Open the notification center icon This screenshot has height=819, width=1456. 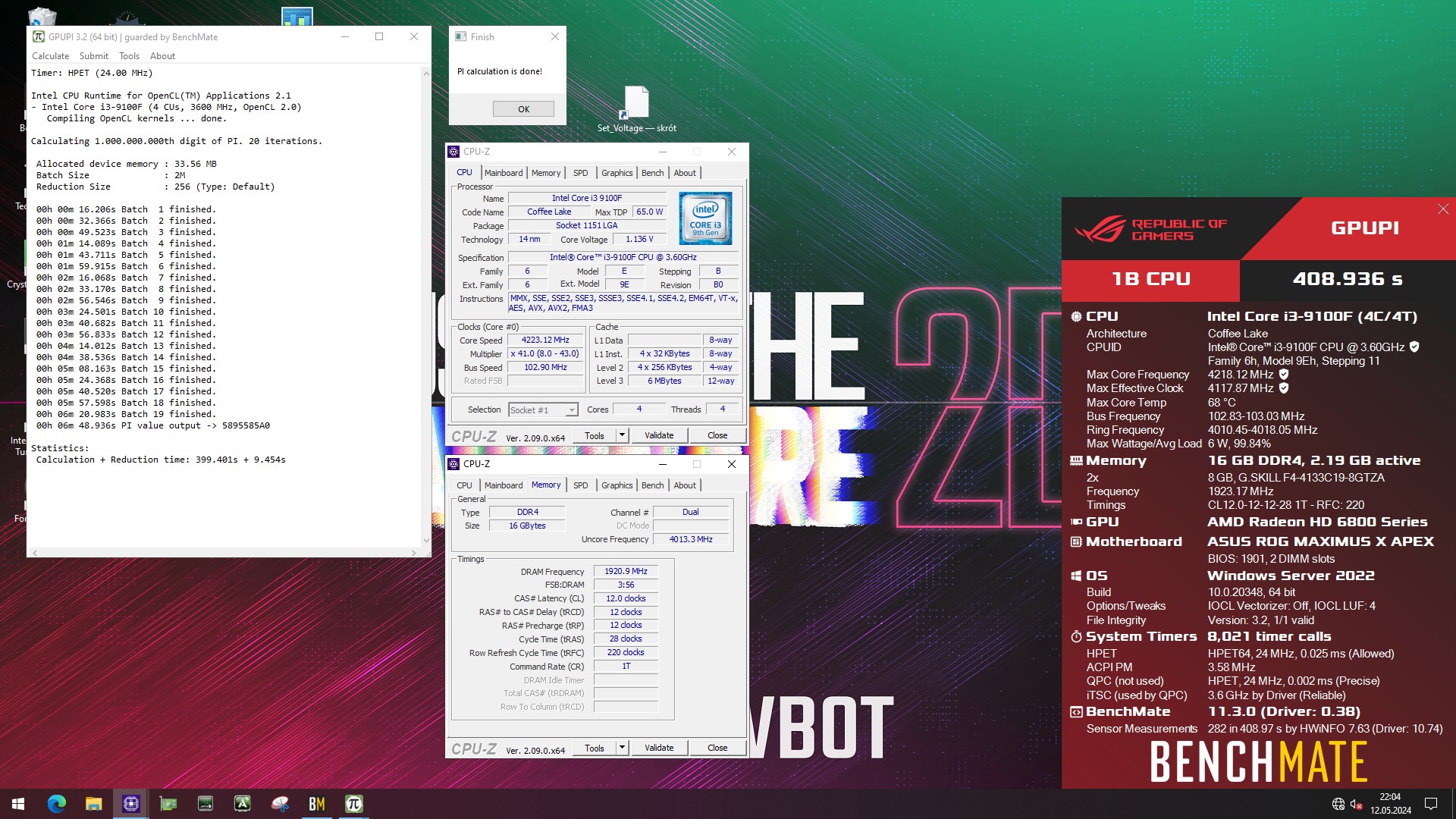[1431, 804]
